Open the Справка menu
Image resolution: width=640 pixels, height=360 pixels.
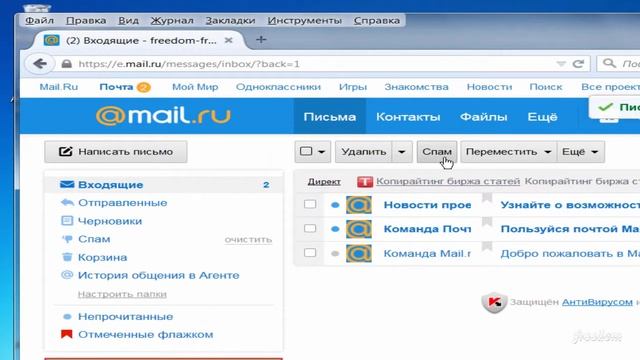tap(377, 20)
